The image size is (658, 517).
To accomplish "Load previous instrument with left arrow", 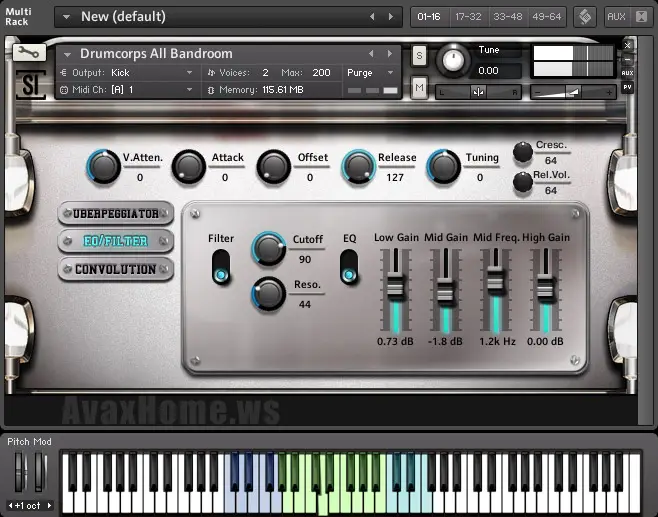I will [371, 54].
